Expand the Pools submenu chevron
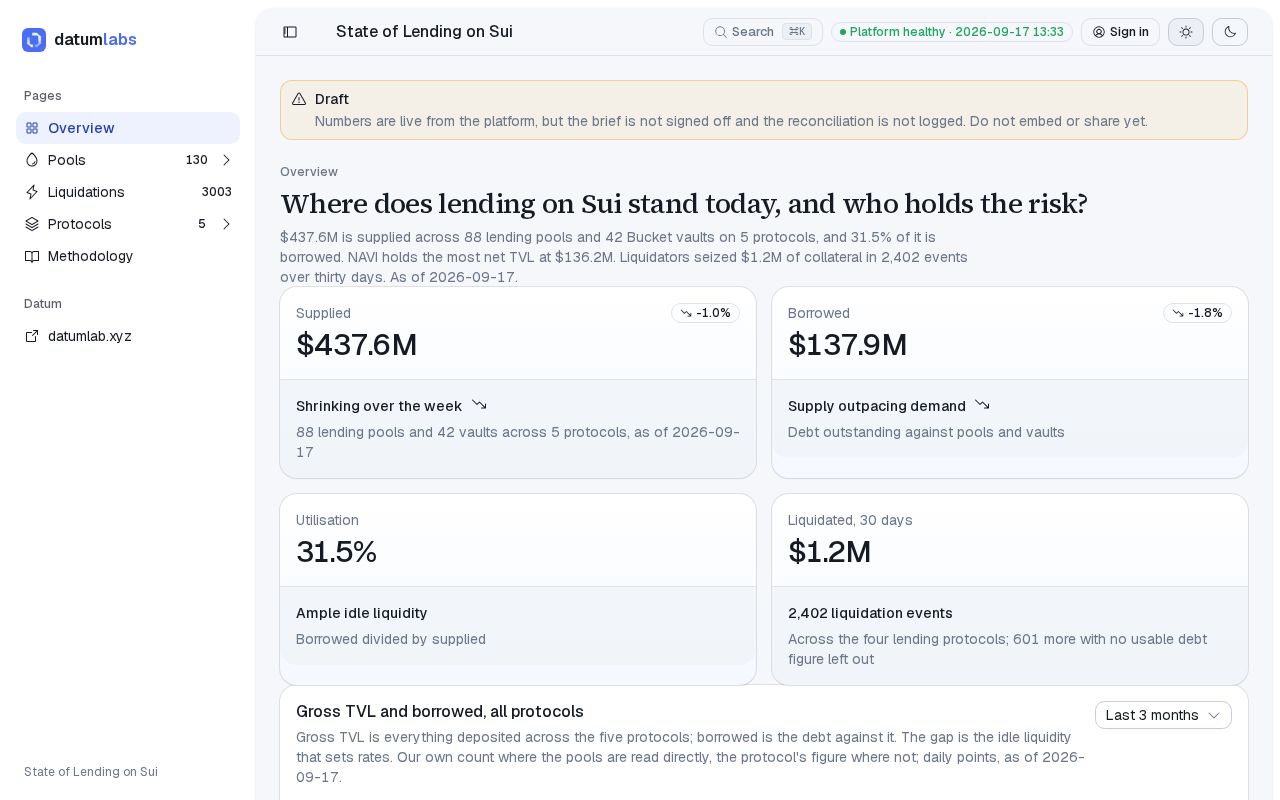 [x=226, y=160]
